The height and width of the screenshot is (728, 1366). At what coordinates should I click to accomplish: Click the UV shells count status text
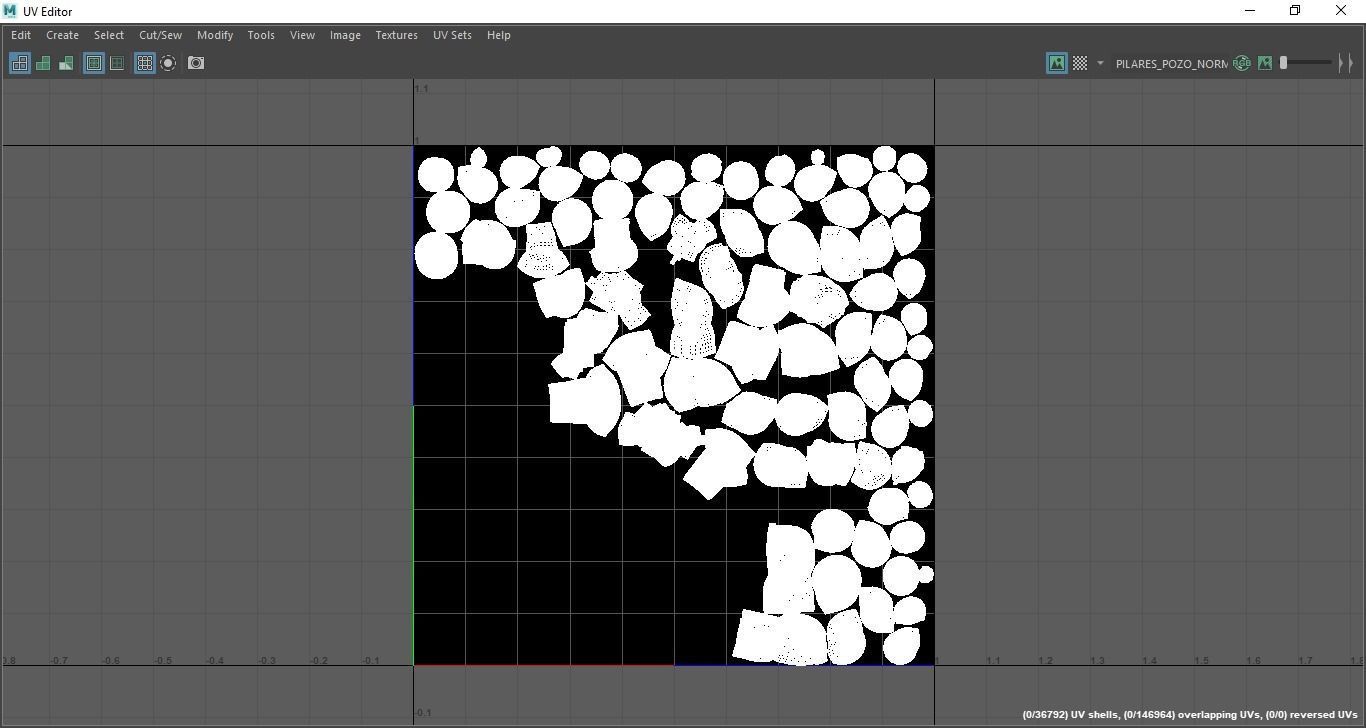pyautogui.click(x=1070, y=715)
